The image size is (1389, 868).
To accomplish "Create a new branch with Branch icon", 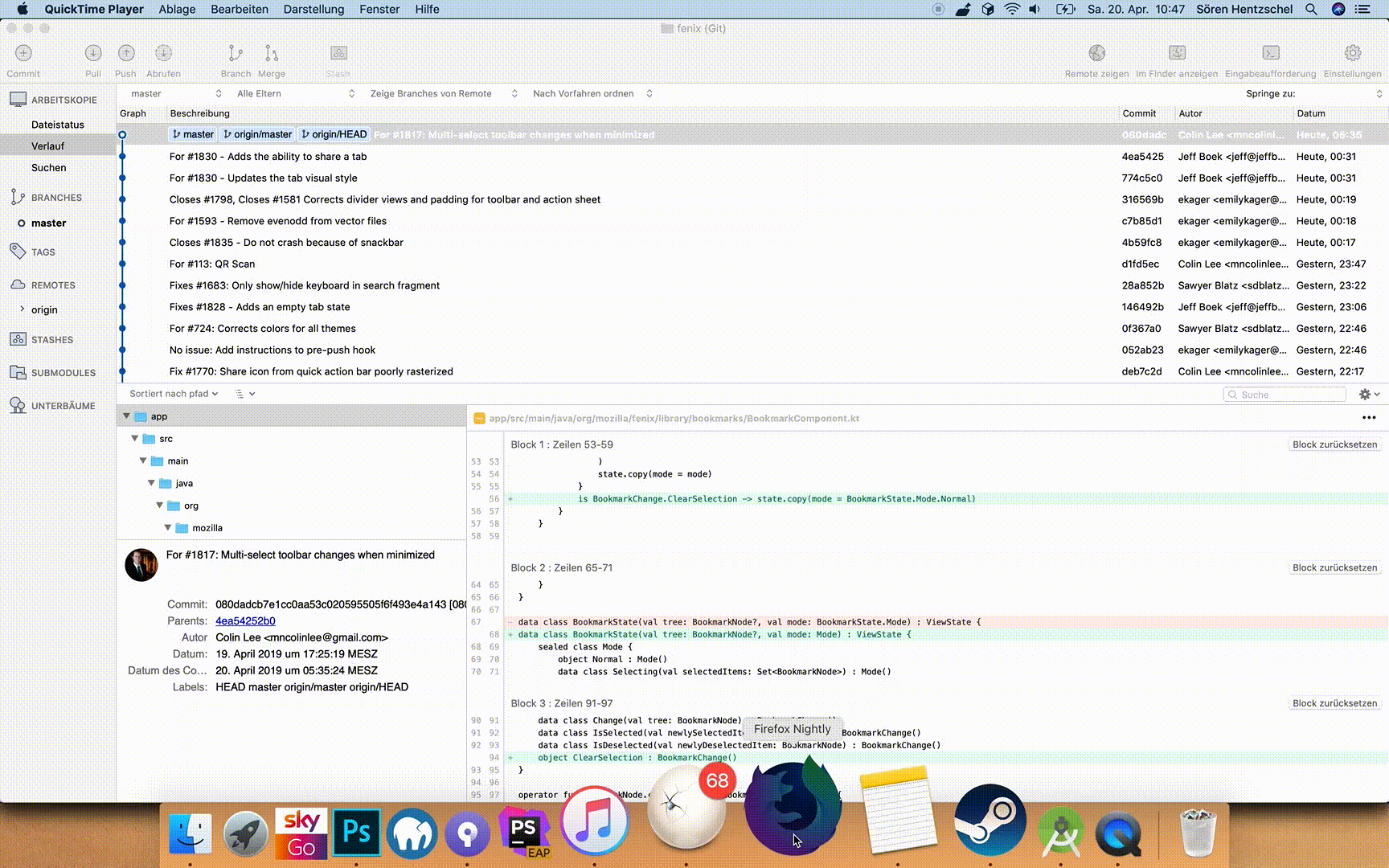I will pos(236,54).
